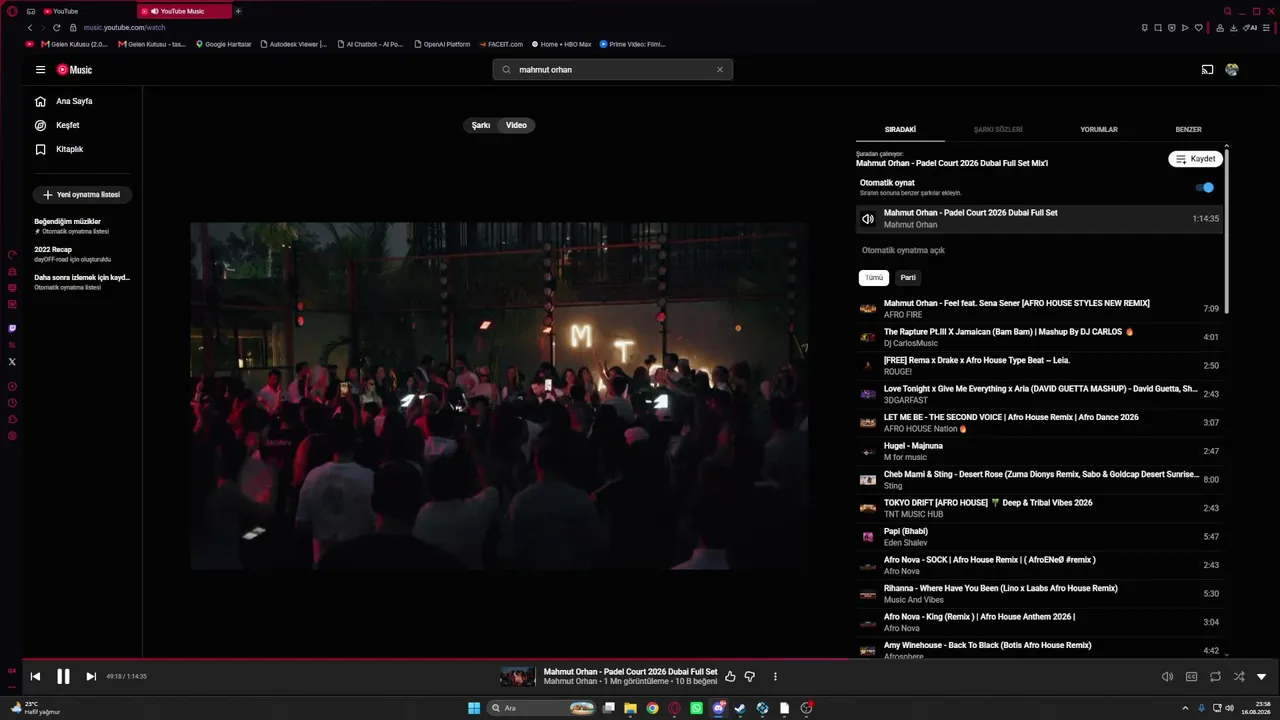The width and height of the screenshot is (1280, 720).
Task: Play Afro Nova - SOCK remix
Action: [x=1040, y=565]
